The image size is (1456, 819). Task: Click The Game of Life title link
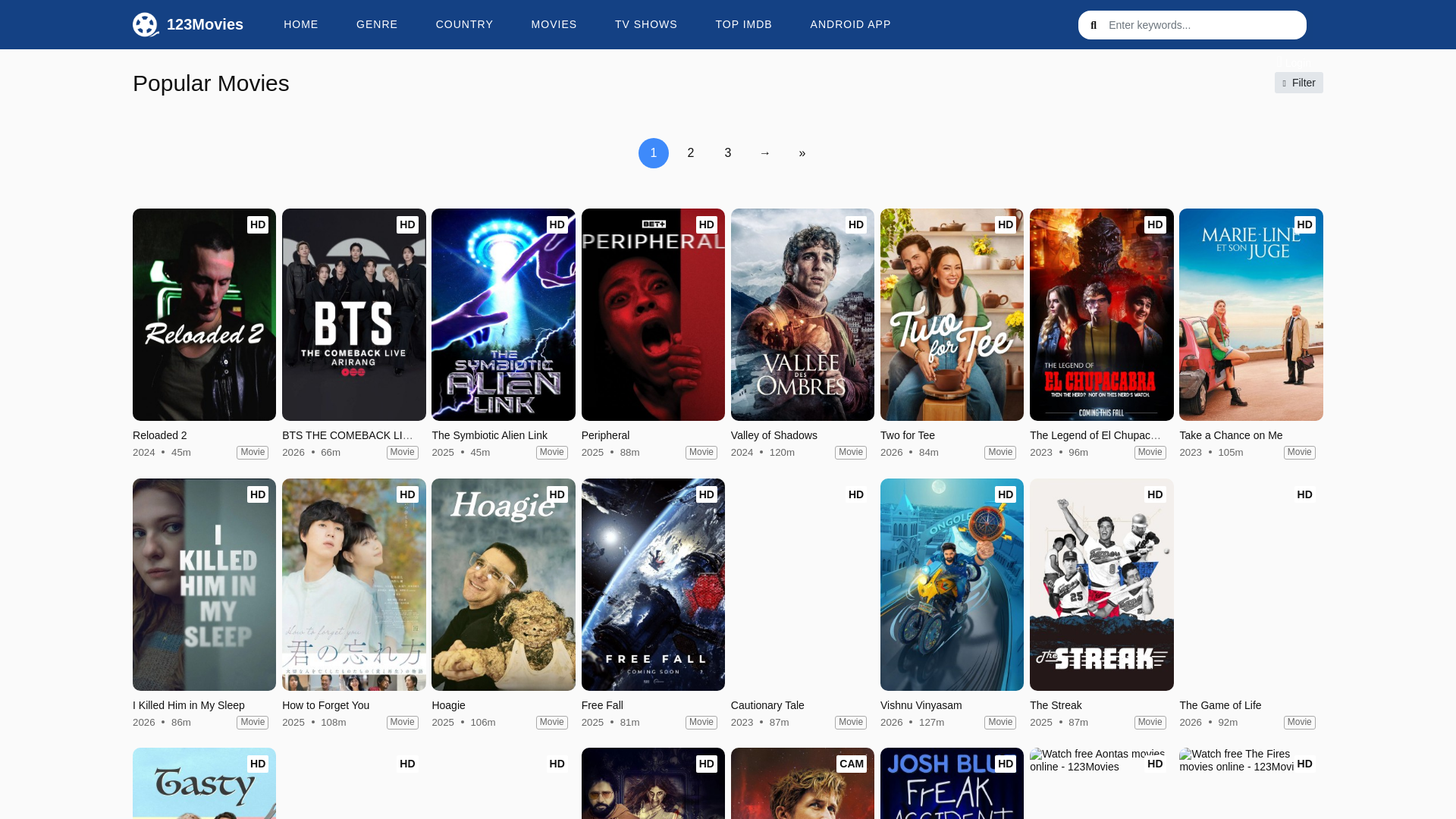[1220, 705]
